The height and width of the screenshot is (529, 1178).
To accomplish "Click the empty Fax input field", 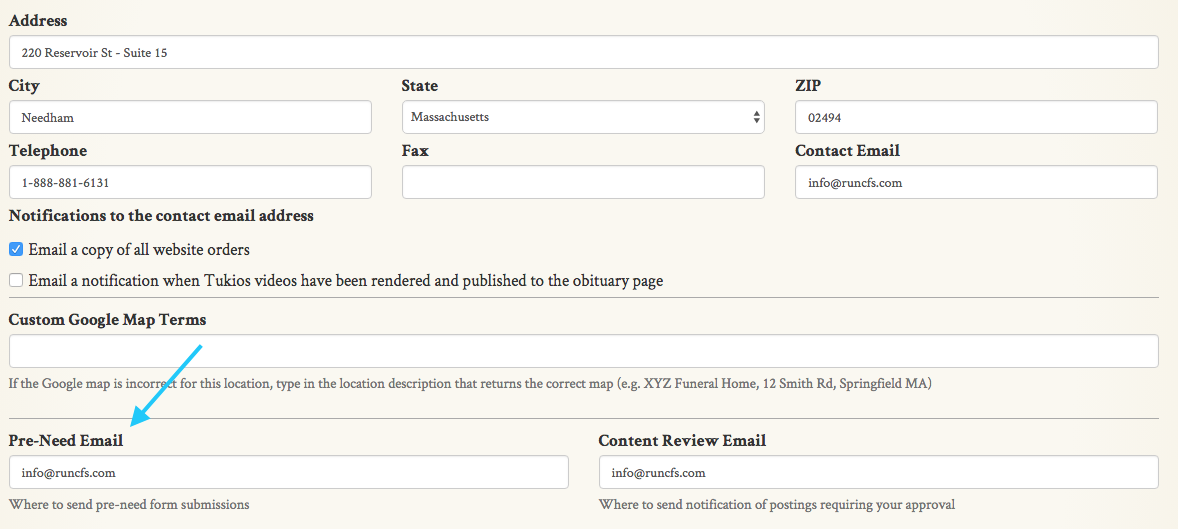I will pos(583,182).
